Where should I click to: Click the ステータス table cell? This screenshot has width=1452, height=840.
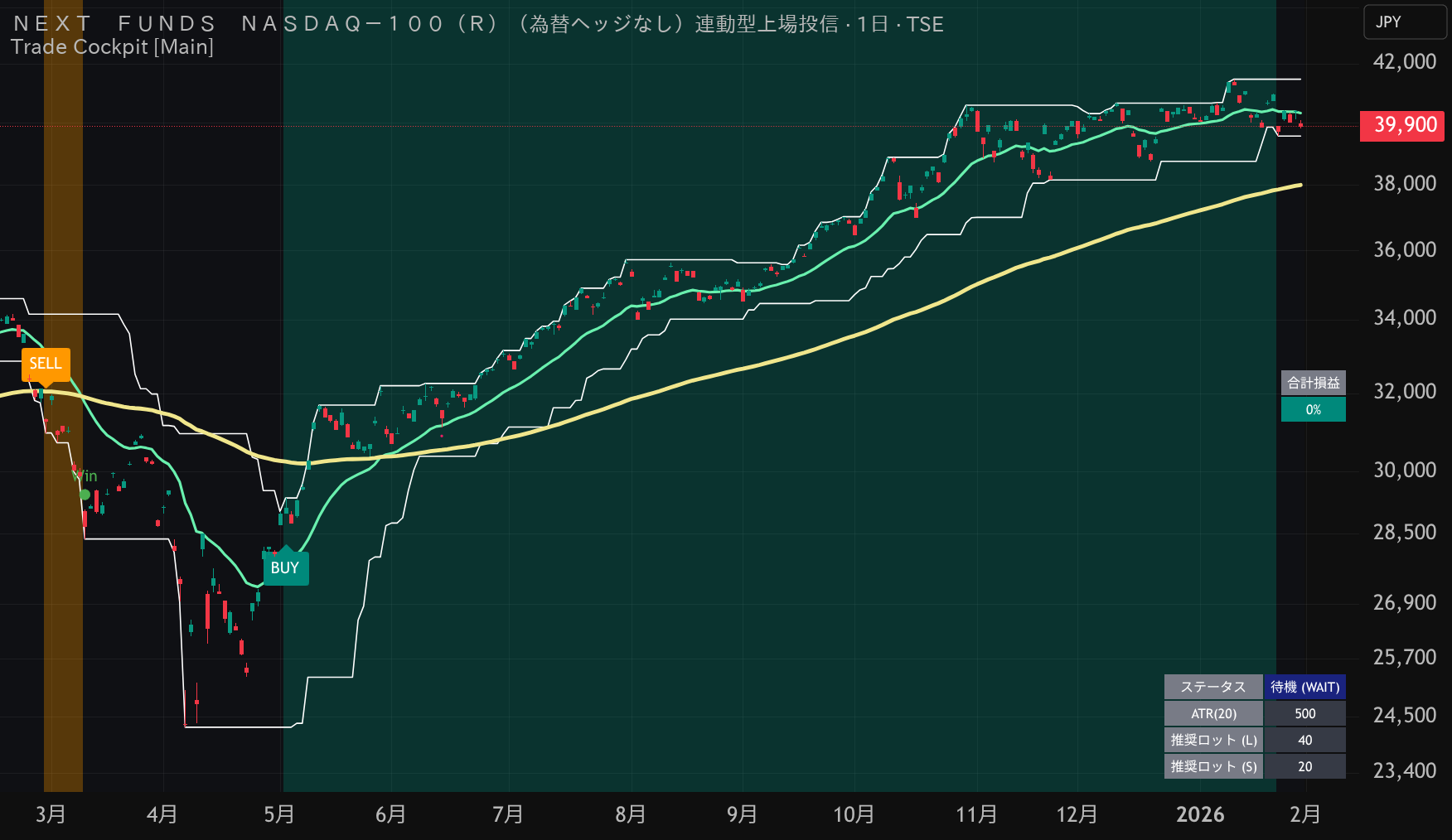(1213, 687)
